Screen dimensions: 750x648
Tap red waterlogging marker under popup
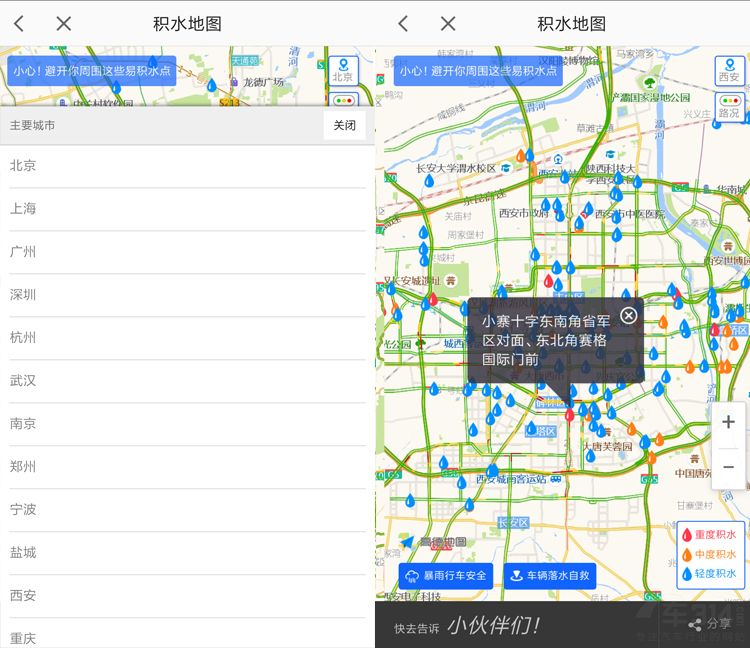[569, 414]
